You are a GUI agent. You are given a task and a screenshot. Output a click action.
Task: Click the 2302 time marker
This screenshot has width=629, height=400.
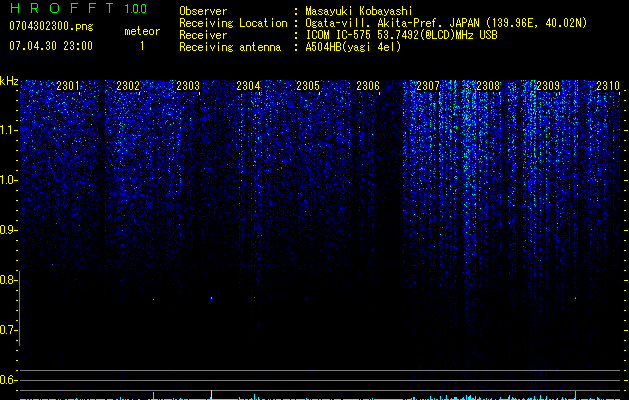pos(128,86)
